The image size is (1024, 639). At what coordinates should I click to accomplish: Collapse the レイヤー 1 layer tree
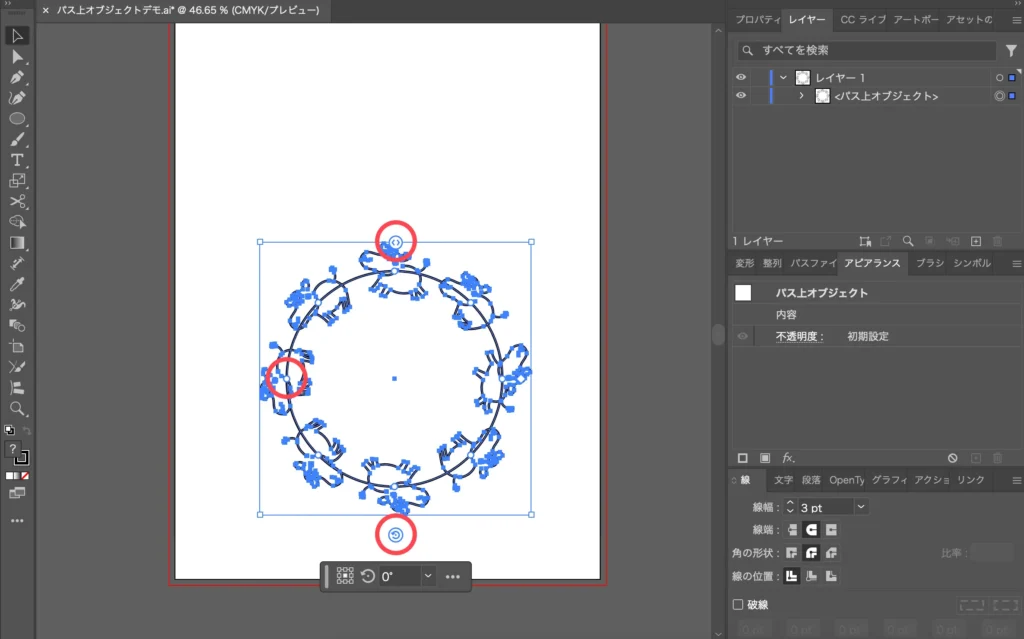[784, 78]
